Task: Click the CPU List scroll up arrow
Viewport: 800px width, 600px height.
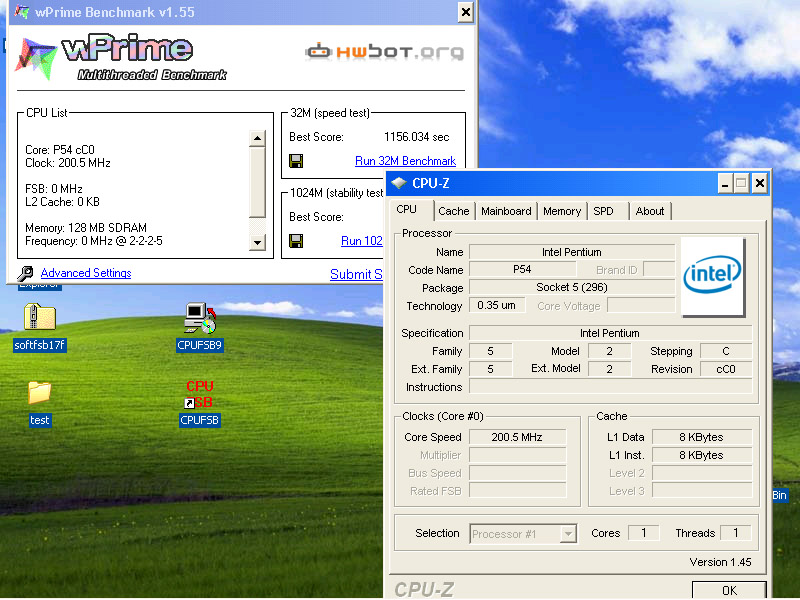Action: (257, 138)
